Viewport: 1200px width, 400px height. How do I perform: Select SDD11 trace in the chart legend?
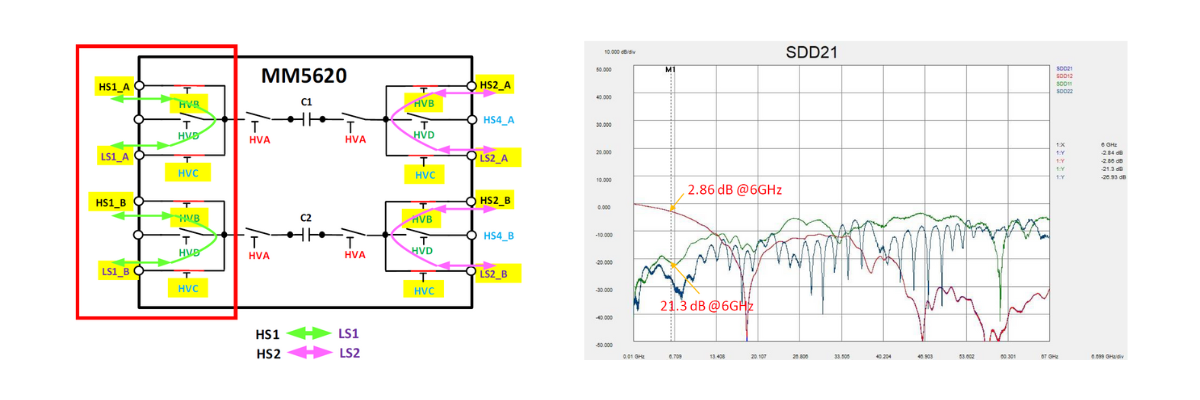[1065, 84]
